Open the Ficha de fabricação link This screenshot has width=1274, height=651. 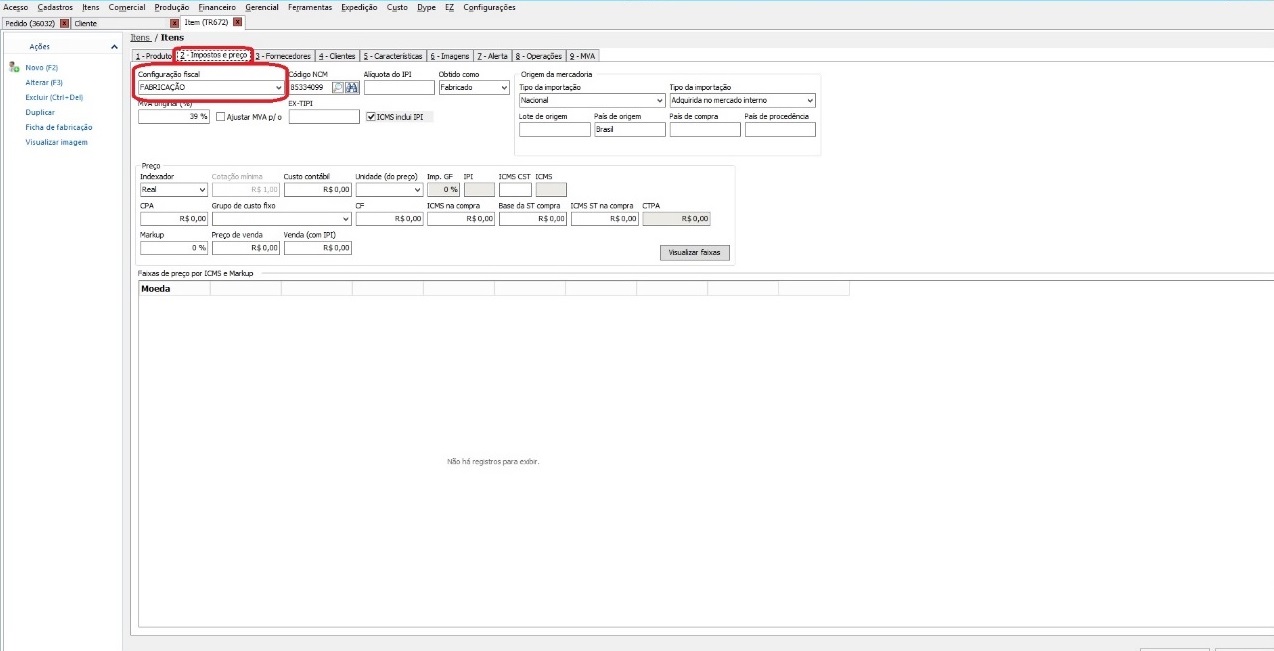click(x=59, y=127)
